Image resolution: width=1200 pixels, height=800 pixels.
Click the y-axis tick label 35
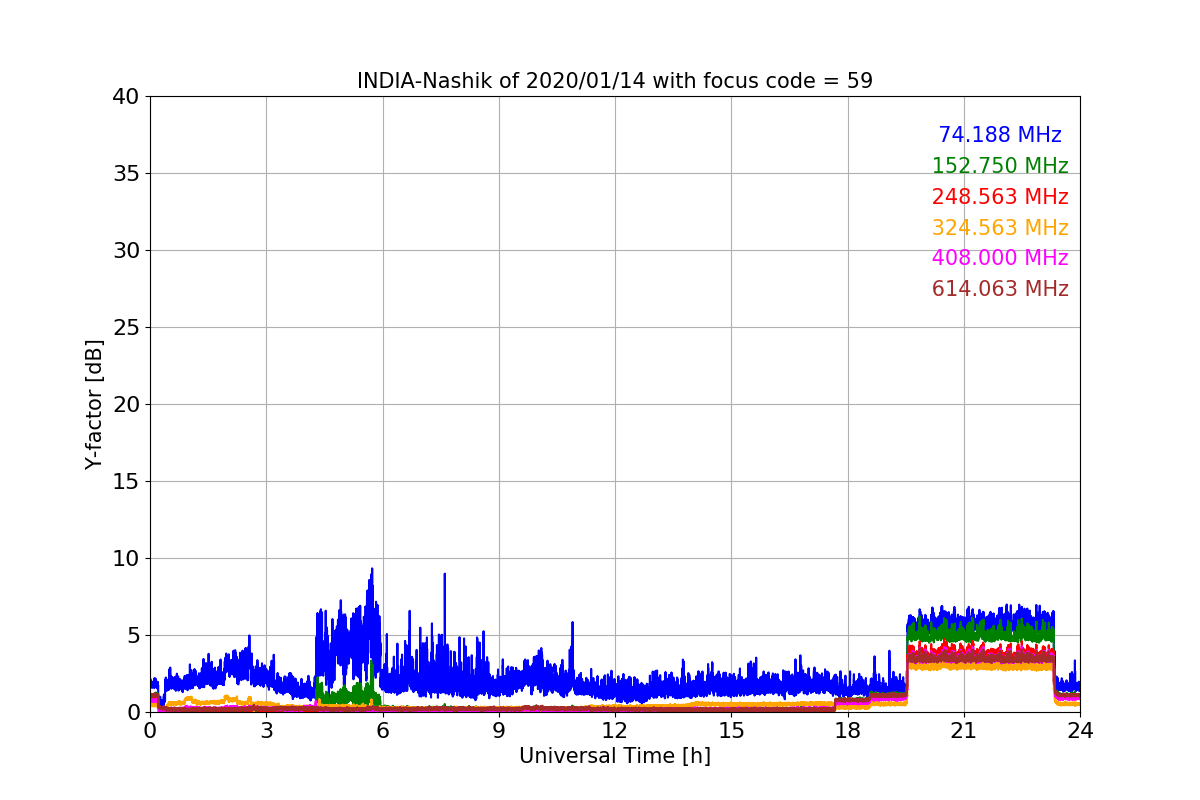(x=126, y=174)
